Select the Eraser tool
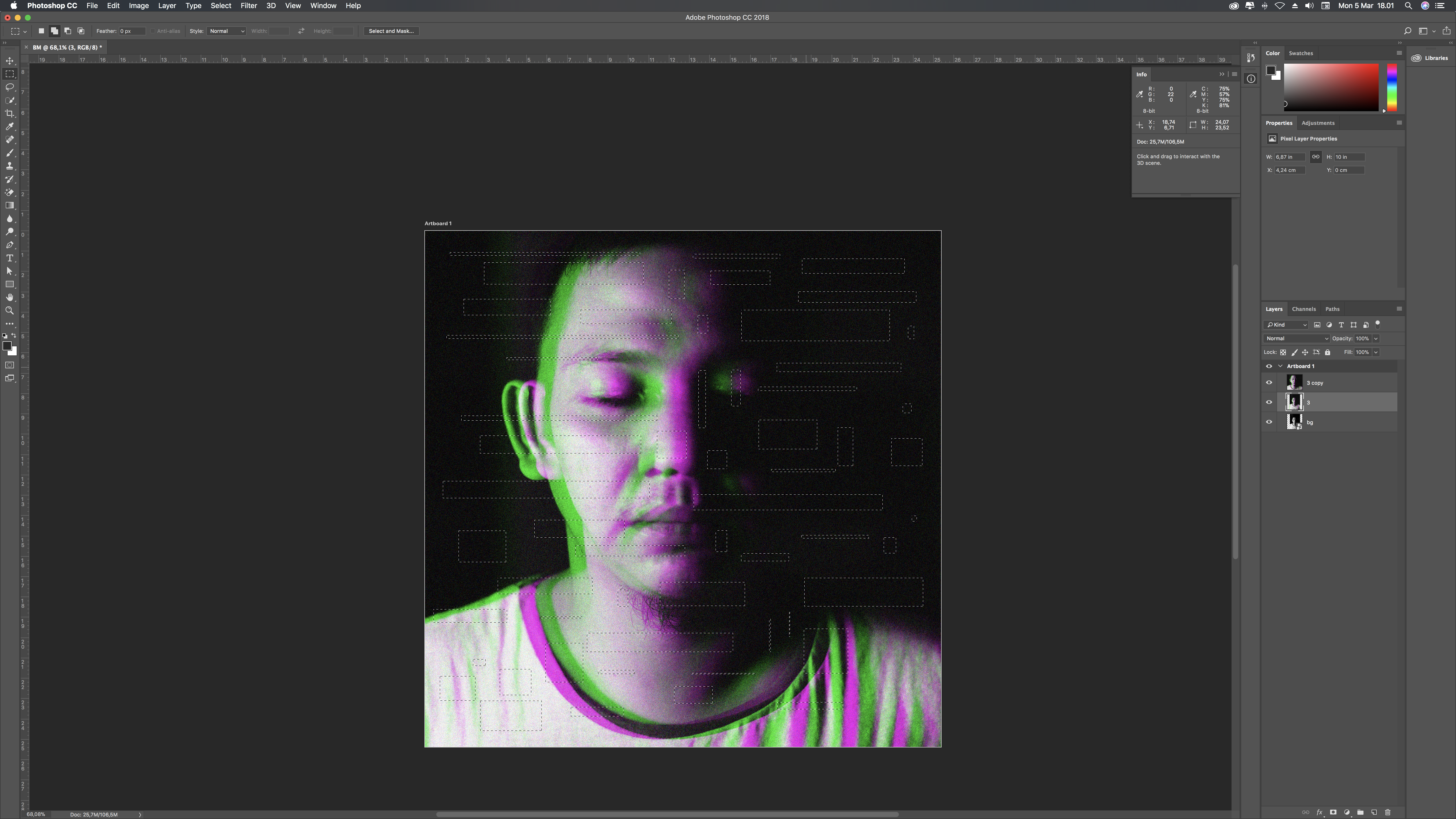Viewport: 1456px width, 819px height. [10, 192]
